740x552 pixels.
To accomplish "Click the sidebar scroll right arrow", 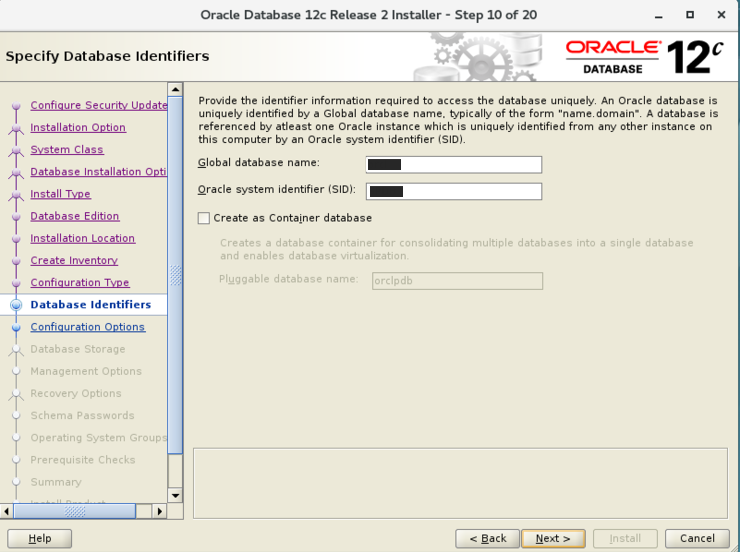I will click(x=160, y=511).
